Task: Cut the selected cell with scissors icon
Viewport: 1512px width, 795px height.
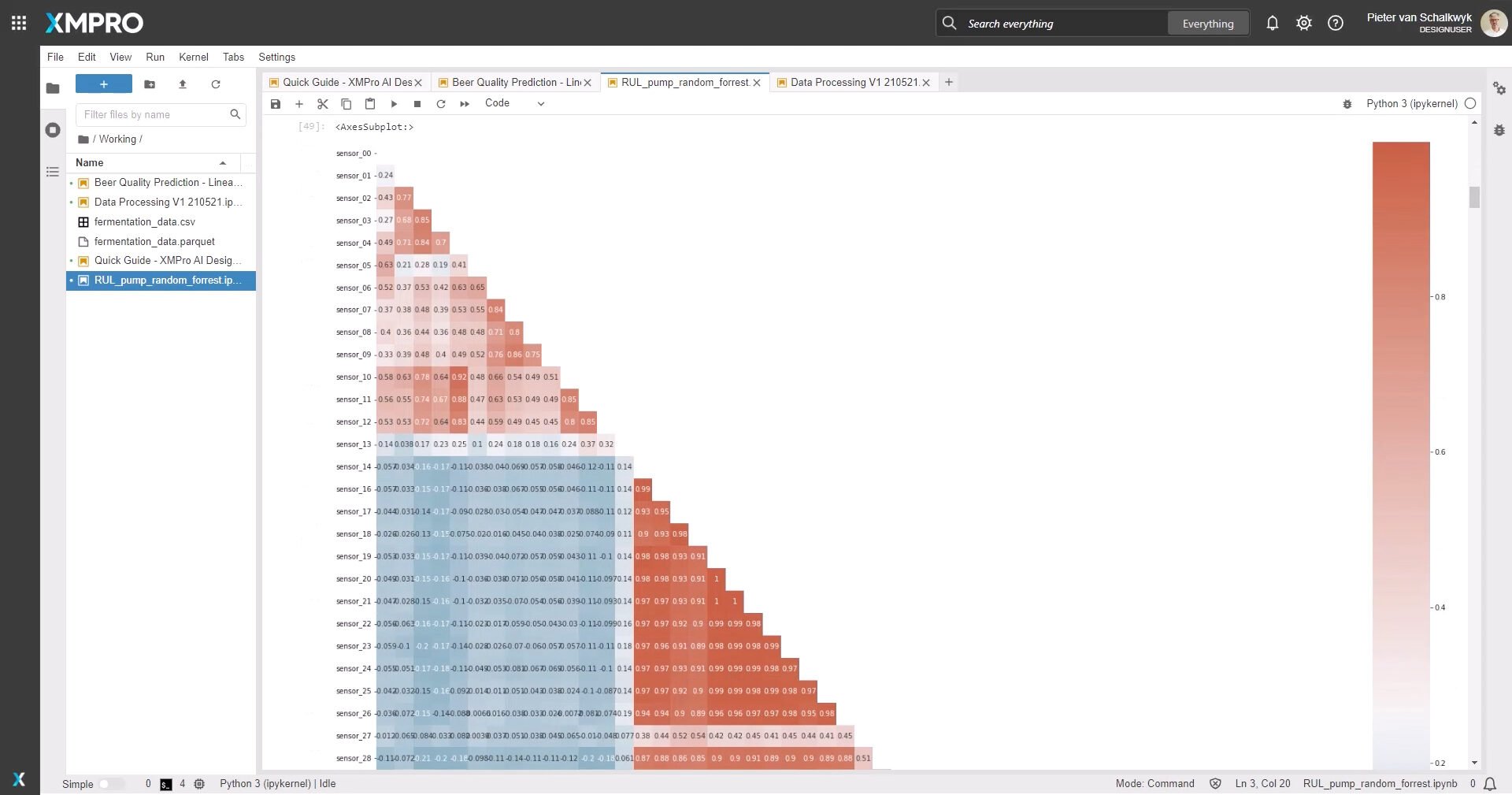Action: (x=322, y=104)
